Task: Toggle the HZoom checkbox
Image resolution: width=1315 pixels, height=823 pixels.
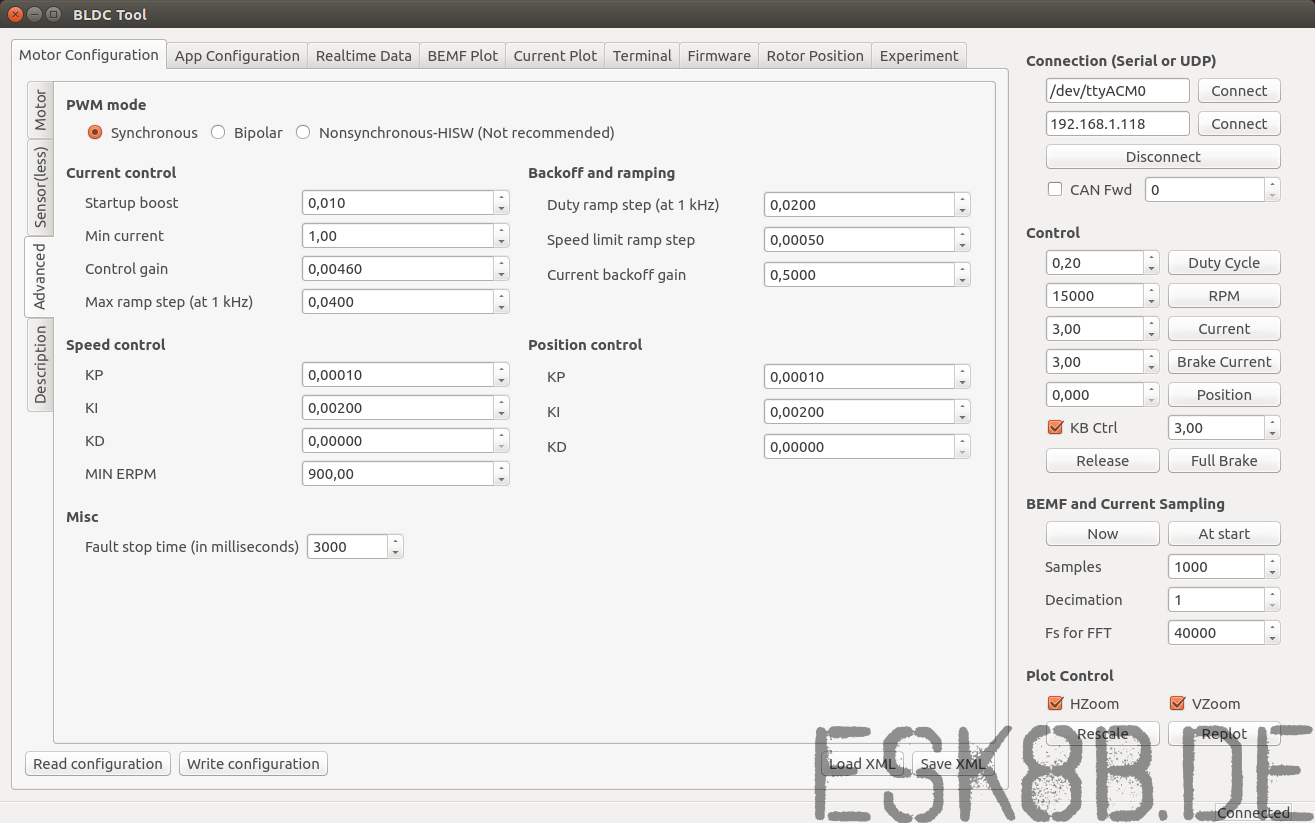Action: click(x=1055, y=703)
